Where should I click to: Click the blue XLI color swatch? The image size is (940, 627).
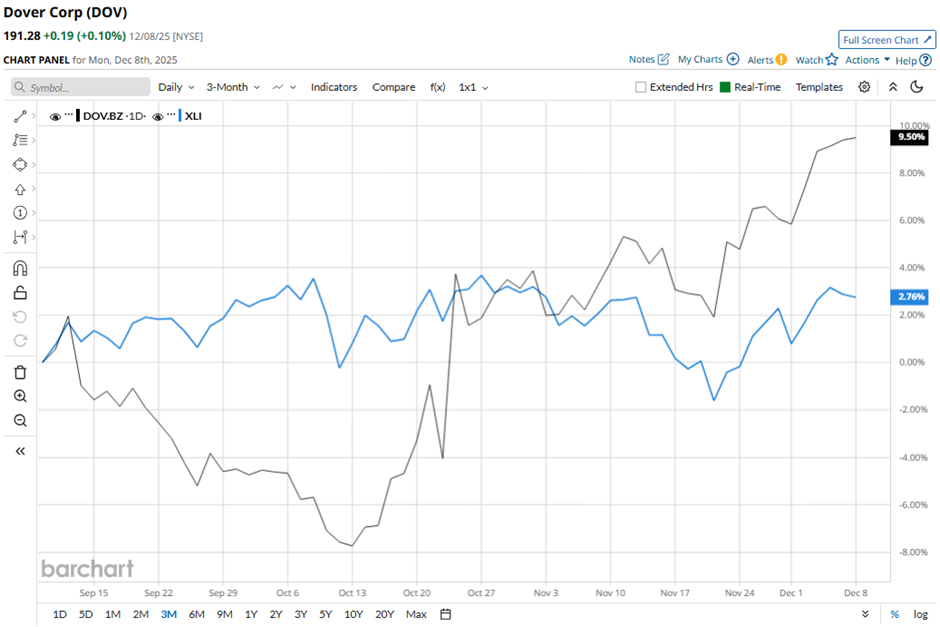click(180, 116)
